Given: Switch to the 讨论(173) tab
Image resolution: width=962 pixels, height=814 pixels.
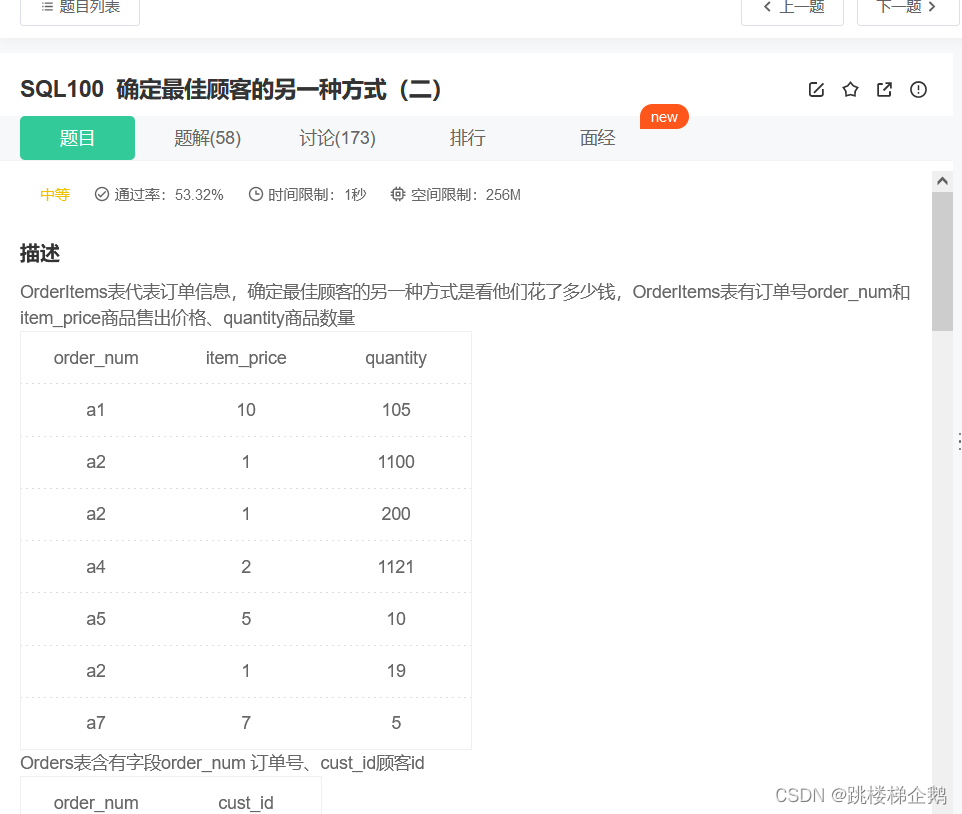Looking at the screenshot, I should click(337, 138).
